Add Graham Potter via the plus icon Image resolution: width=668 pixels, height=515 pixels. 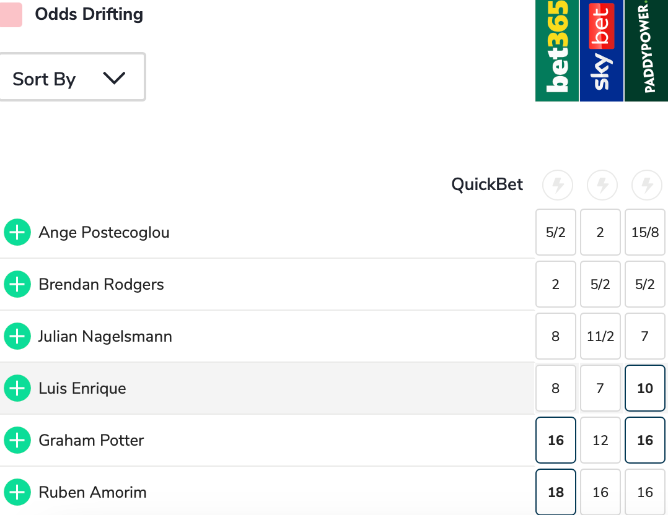pos(17,440)
